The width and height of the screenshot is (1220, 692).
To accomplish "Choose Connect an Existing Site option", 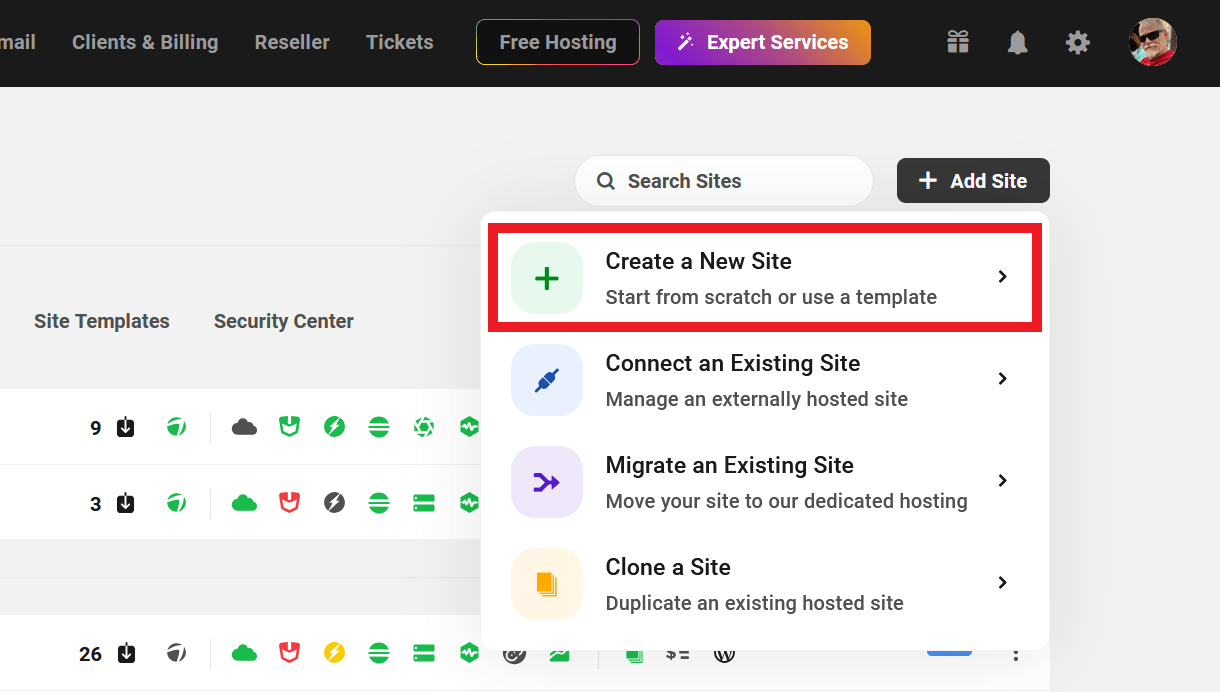I will click(x=765, y=380).
